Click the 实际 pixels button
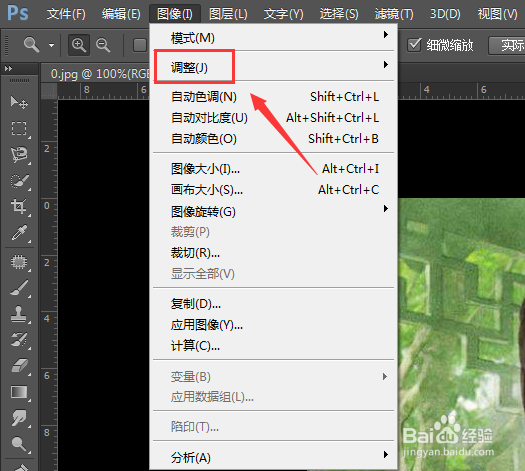Image resolution: width=525 pixels, height=471 pixels. point(507,45)
